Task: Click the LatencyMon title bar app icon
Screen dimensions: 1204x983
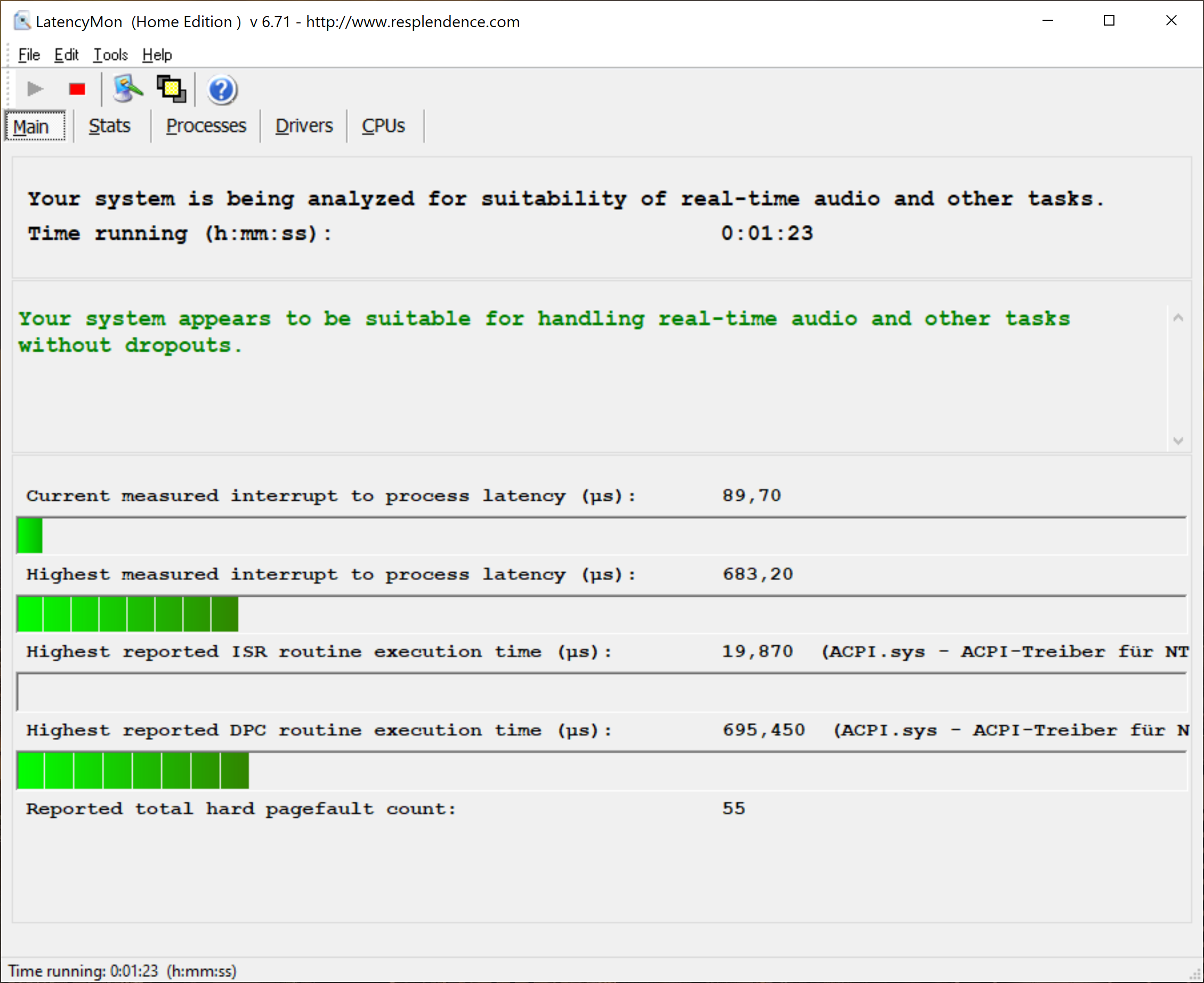Action: point(21,21)
